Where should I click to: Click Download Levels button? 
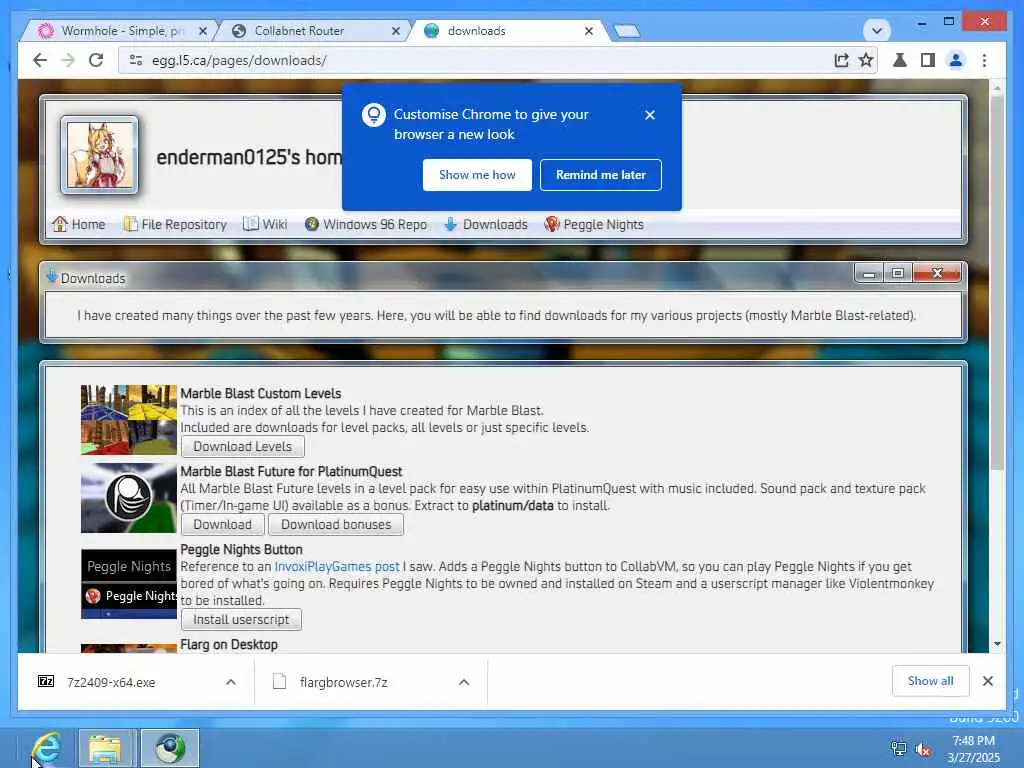pyautogui.click(x=242, y=447)
